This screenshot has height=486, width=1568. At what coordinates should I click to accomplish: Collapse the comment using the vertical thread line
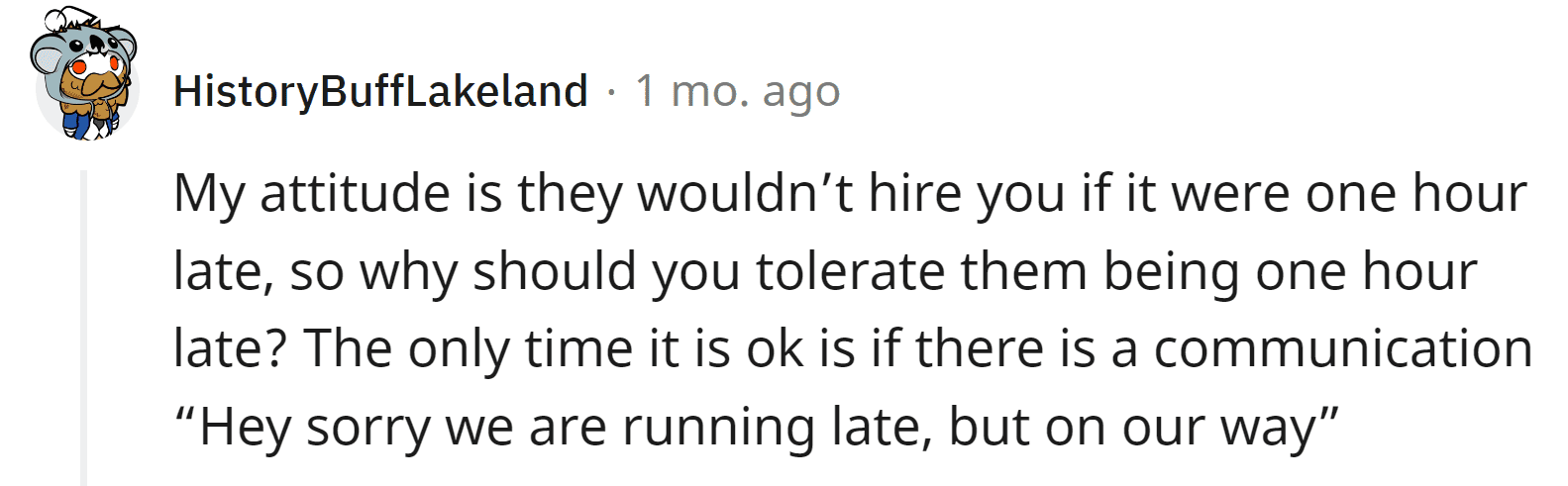[84, 327]
